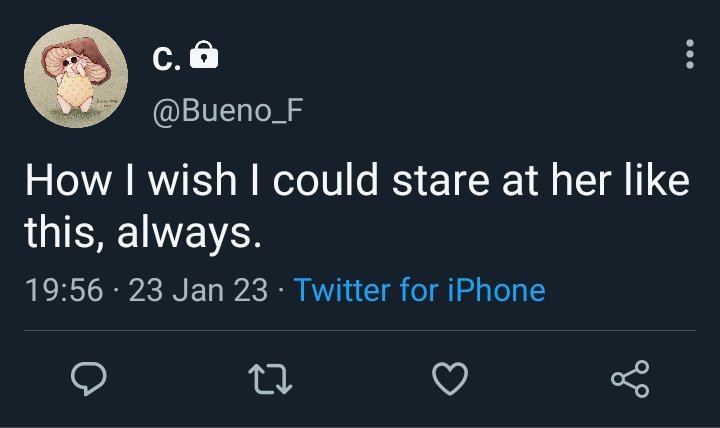This screenshot has width=720, height=428.
Task: Reply to the tweet from C.
Action: click(x=89, y=378)
